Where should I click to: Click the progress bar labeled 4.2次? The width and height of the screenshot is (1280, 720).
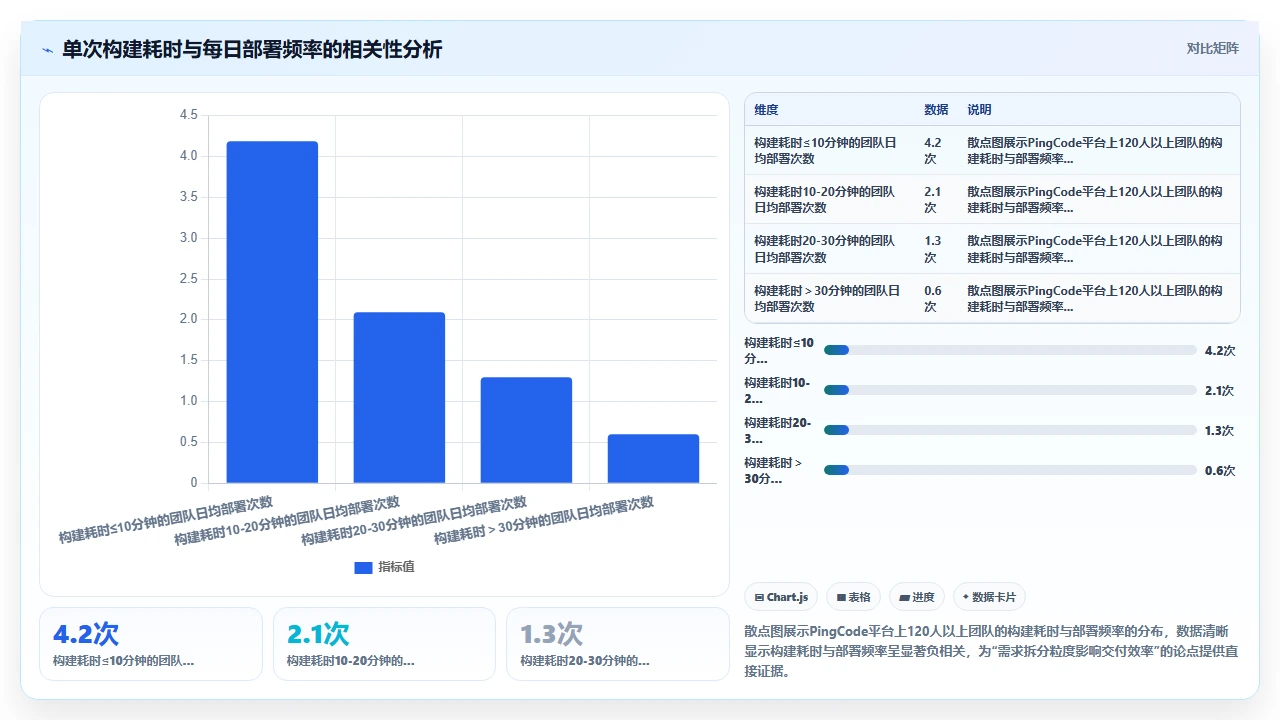coord(1010,350)
